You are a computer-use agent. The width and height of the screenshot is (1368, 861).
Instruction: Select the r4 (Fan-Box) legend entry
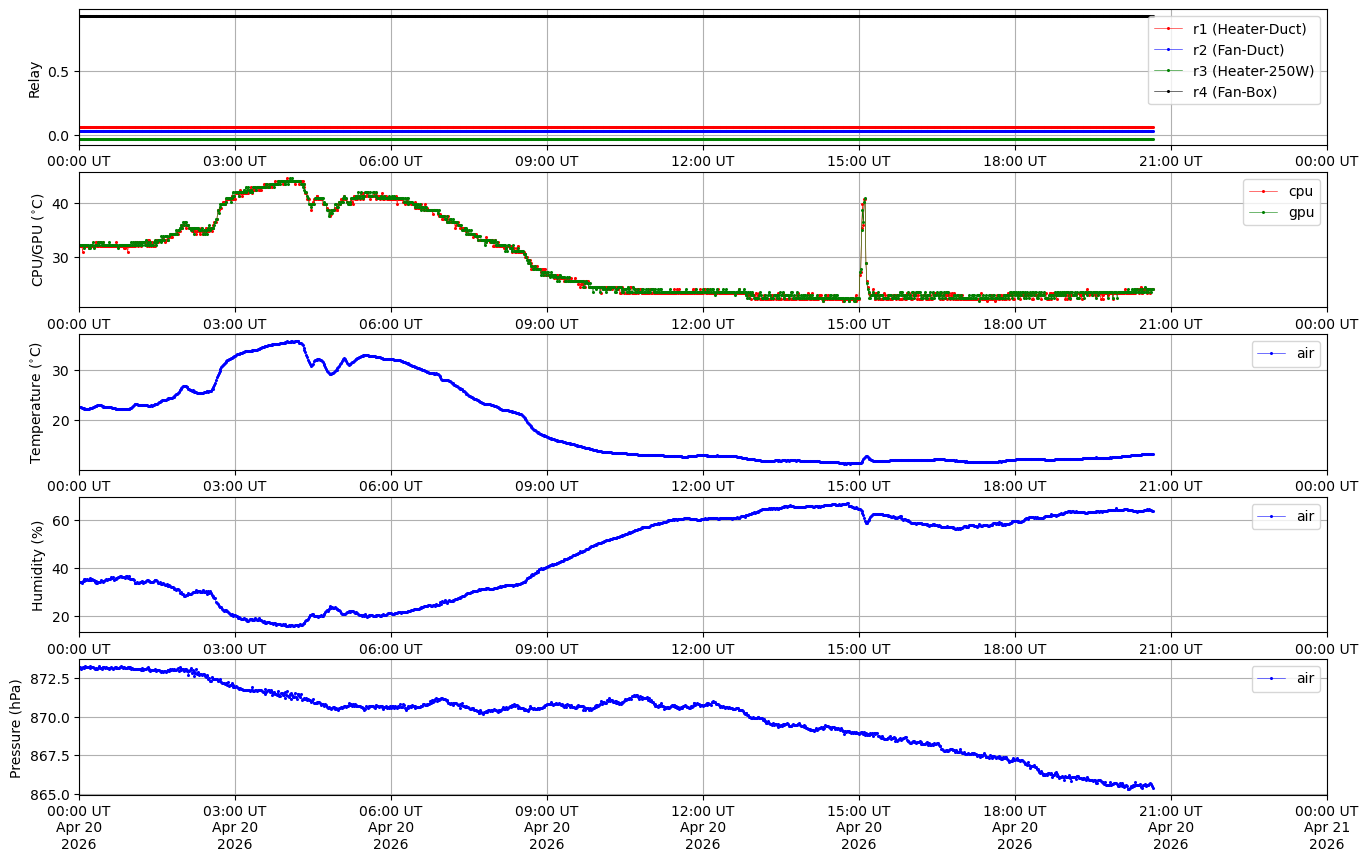click(1234, 92)
